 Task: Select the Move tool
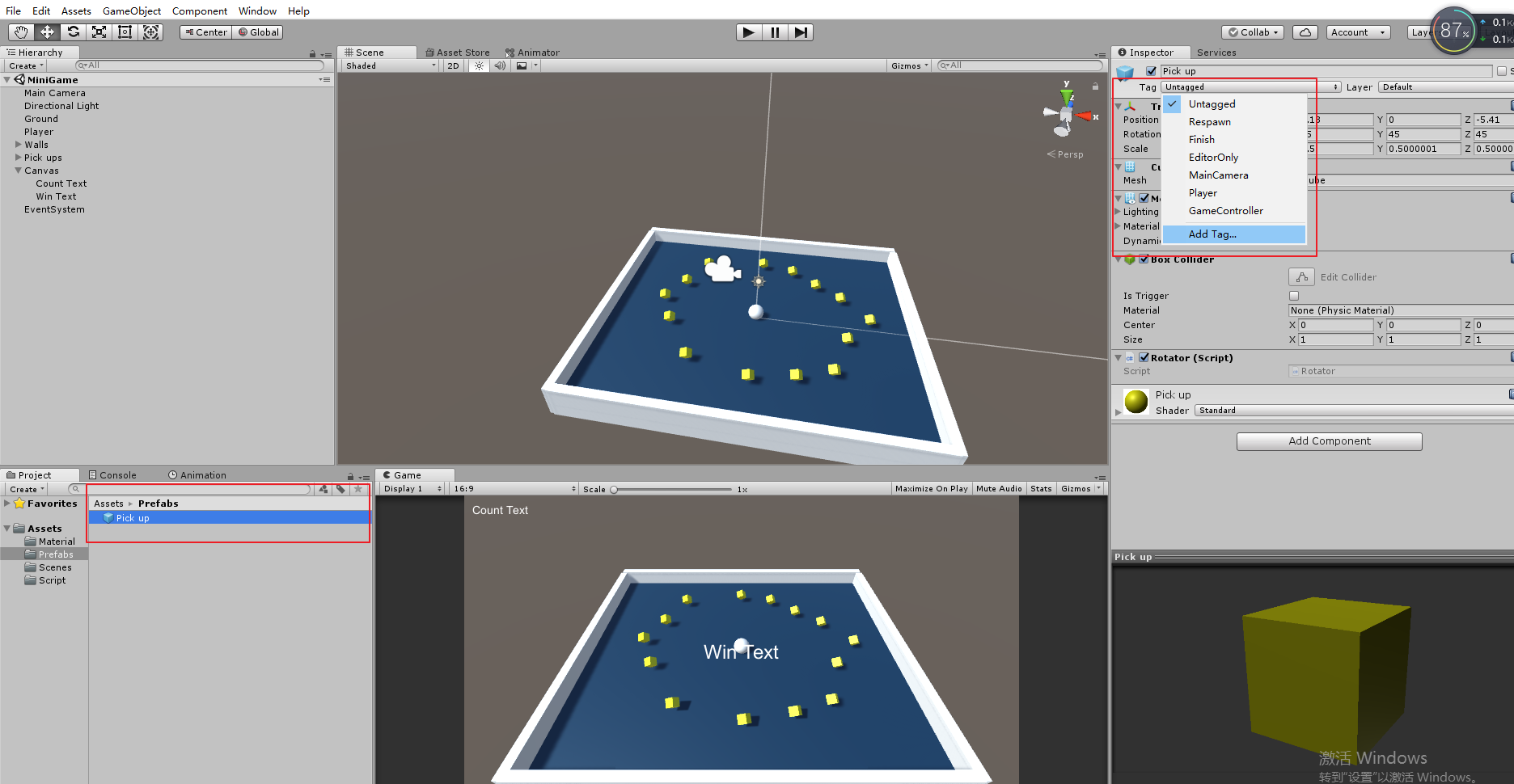(48, 32)
